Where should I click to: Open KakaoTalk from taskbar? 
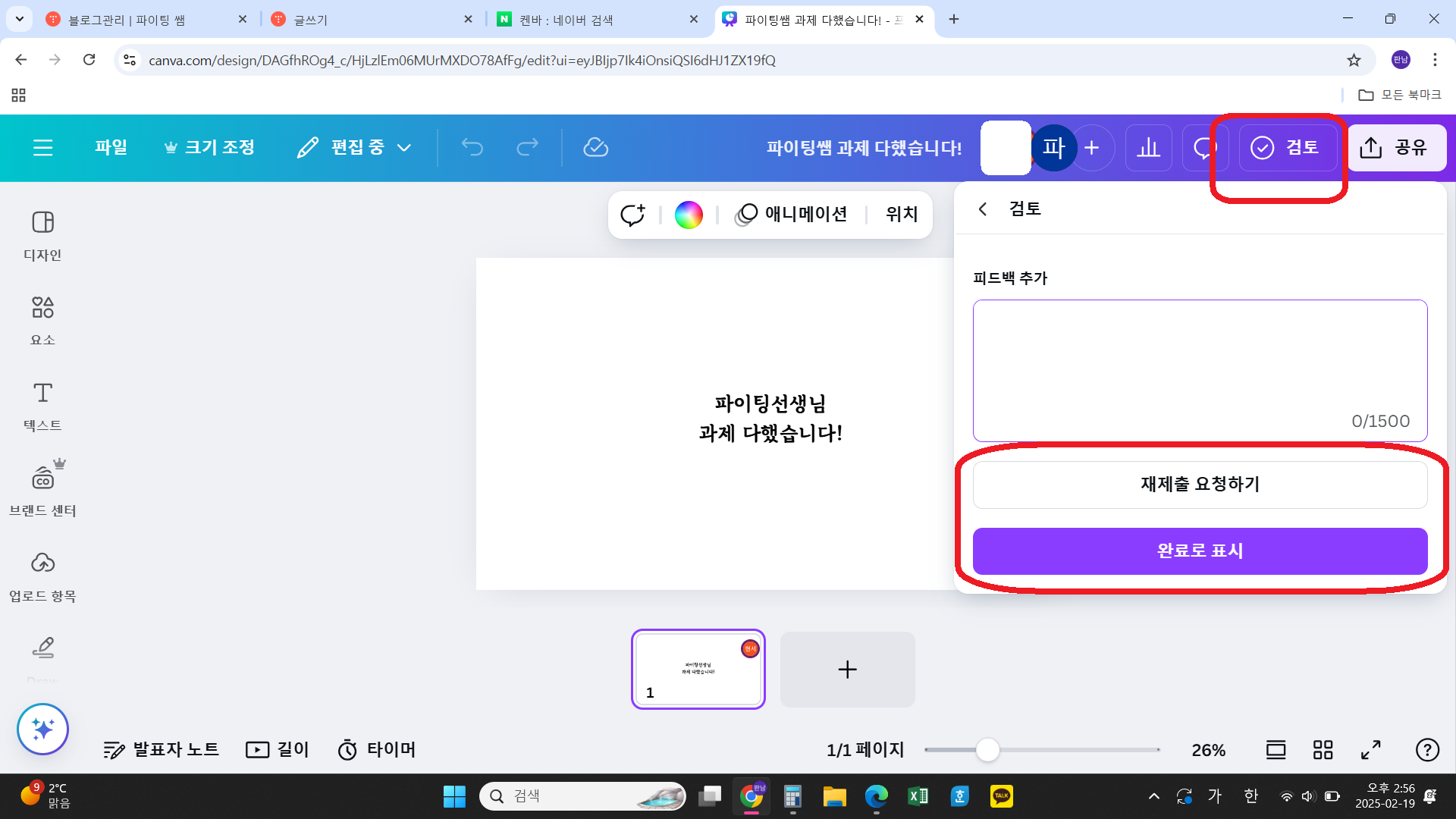pyautogui.click(x=1001, y=796)
